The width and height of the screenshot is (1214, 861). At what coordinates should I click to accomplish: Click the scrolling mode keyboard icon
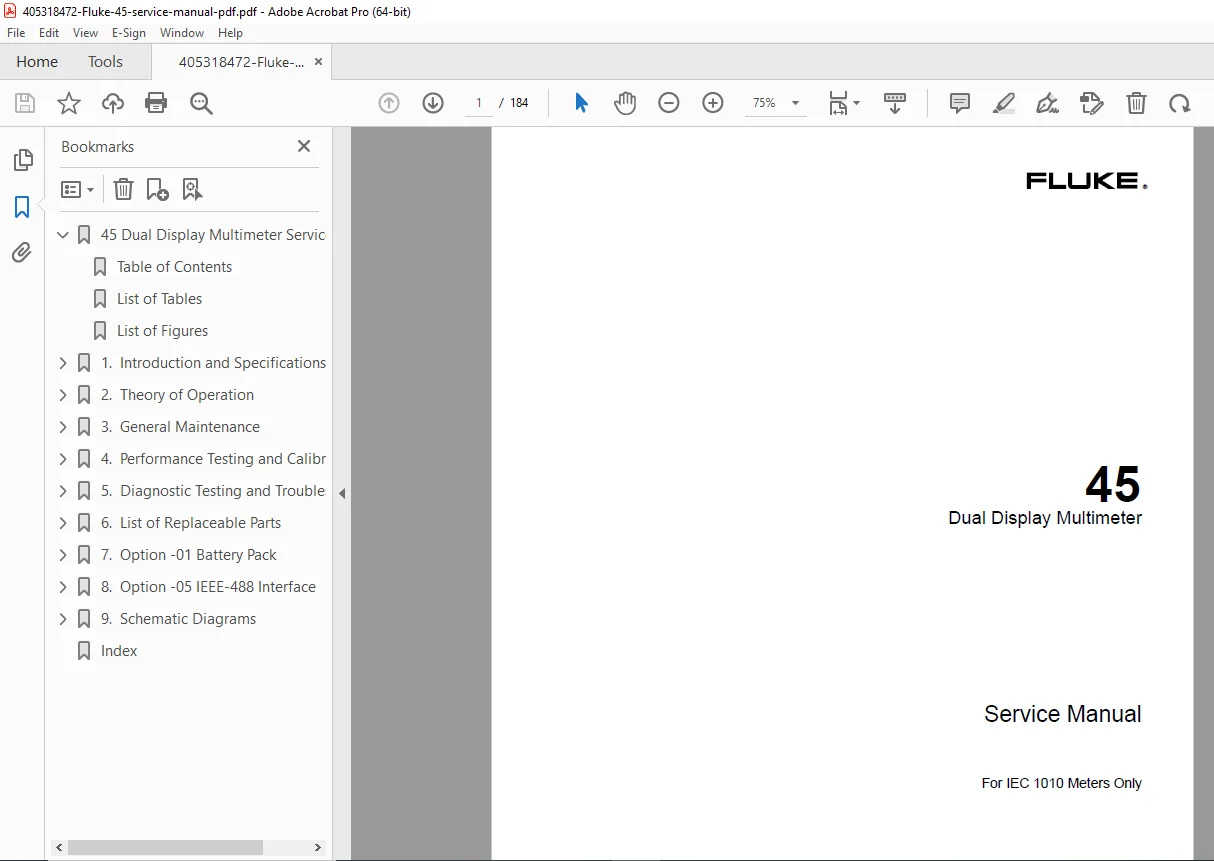click(895, 103)
